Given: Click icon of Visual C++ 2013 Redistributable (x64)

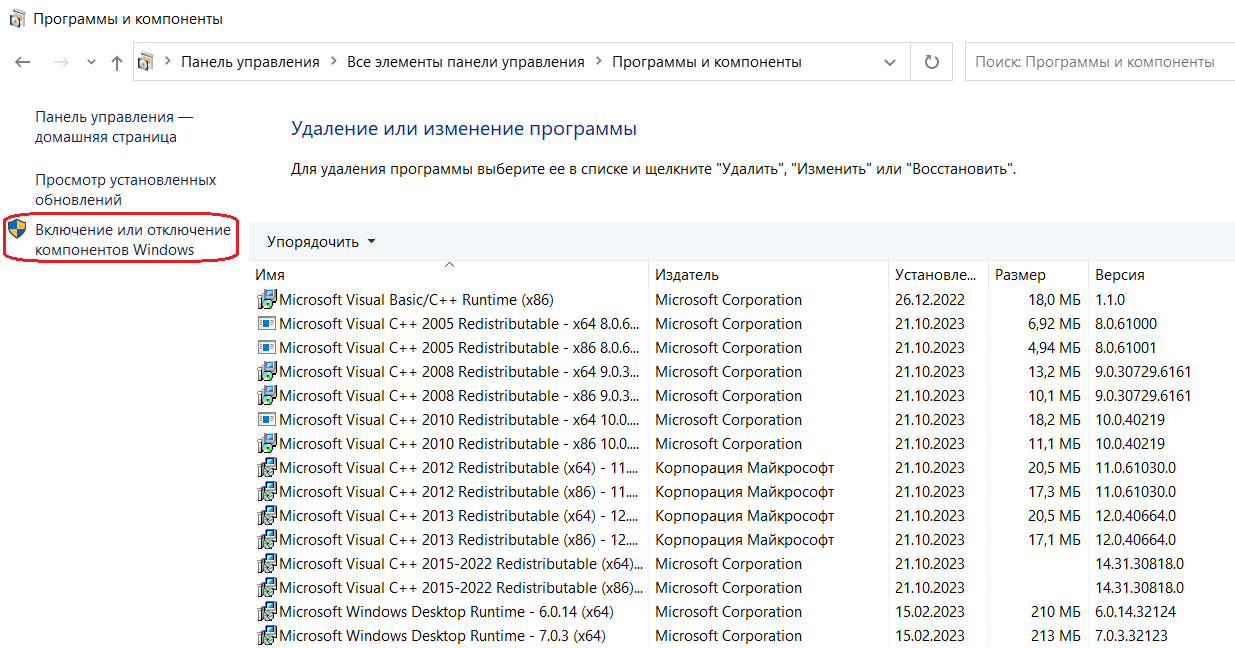Looking at the screenshot, I should 267,516.
